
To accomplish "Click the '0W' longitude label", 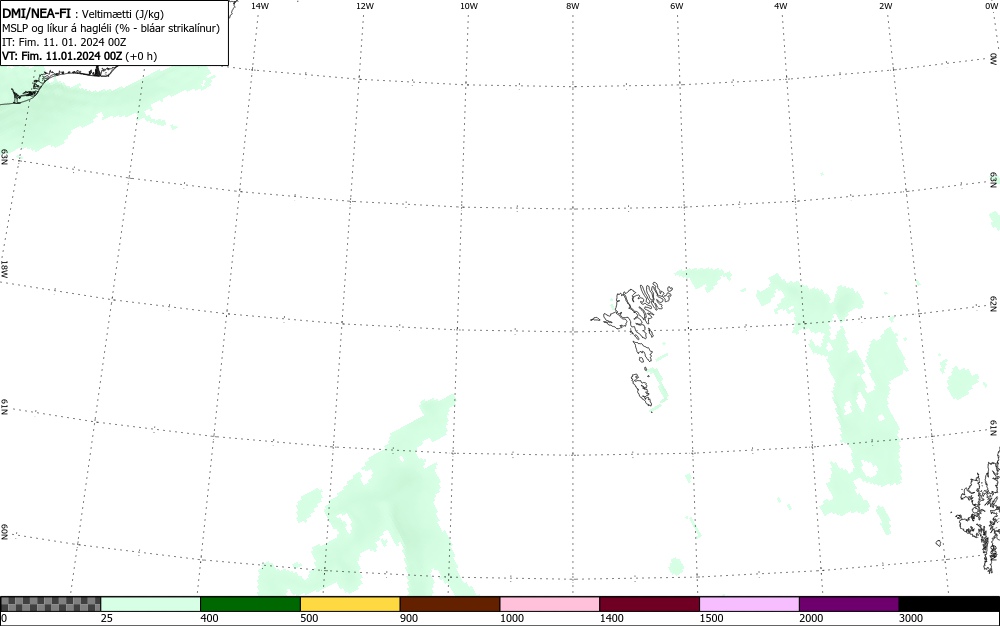I will [x=990, y=6].
